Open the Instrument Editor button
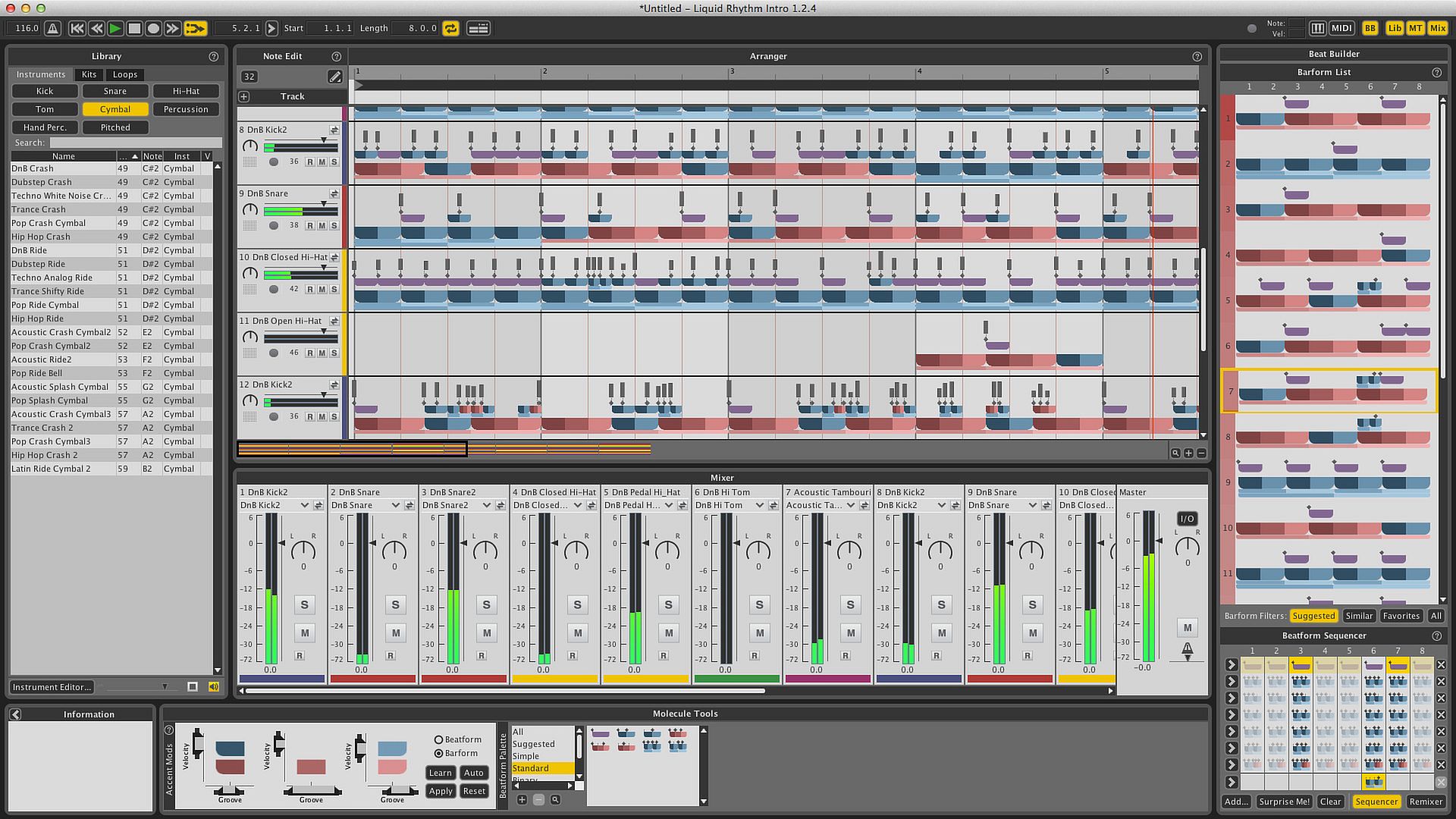The height and width of the screenshot is (819, 1456). [x=52, y=687]
